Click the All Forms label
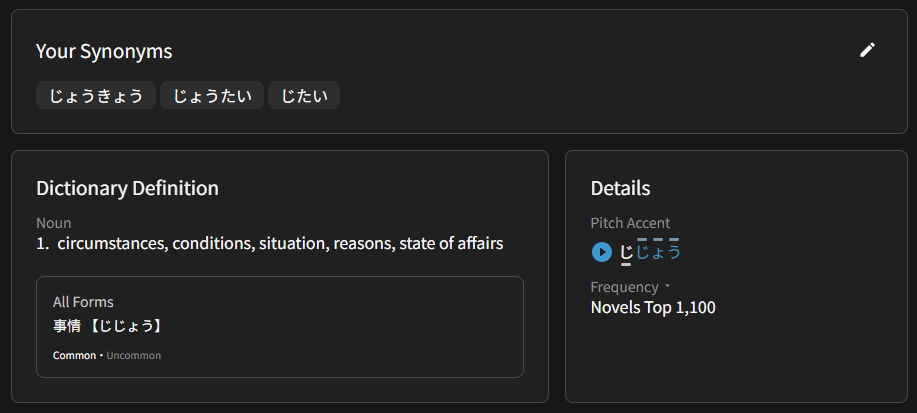917x413 pixels. [x=83, y=301]
